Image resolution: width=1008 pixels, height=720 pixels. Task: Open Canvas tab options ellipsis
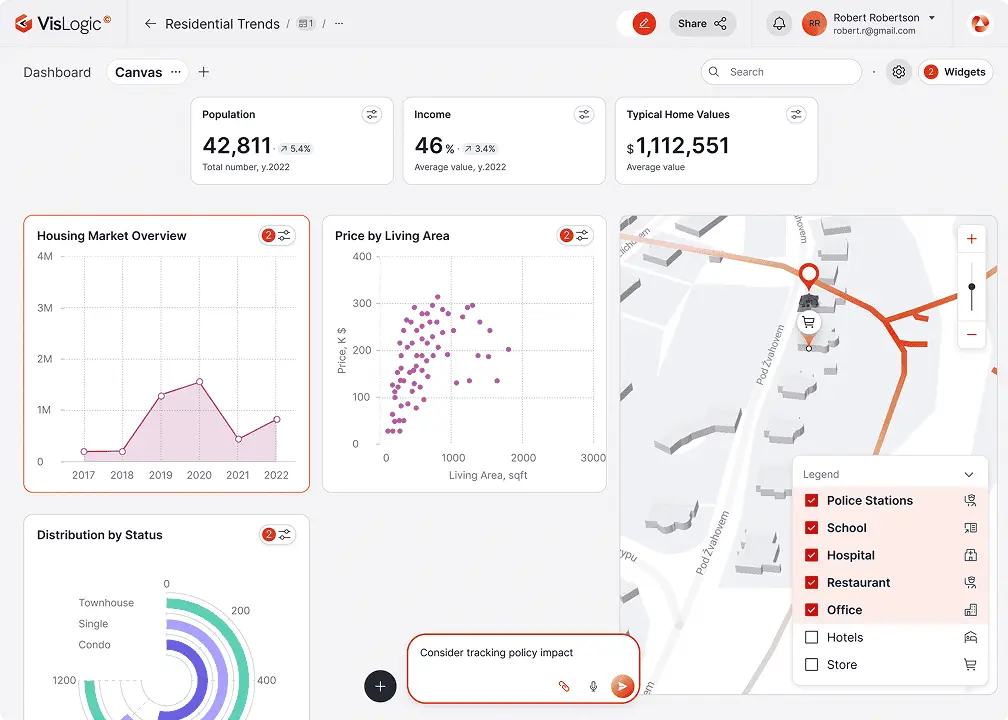coord(176,72)
